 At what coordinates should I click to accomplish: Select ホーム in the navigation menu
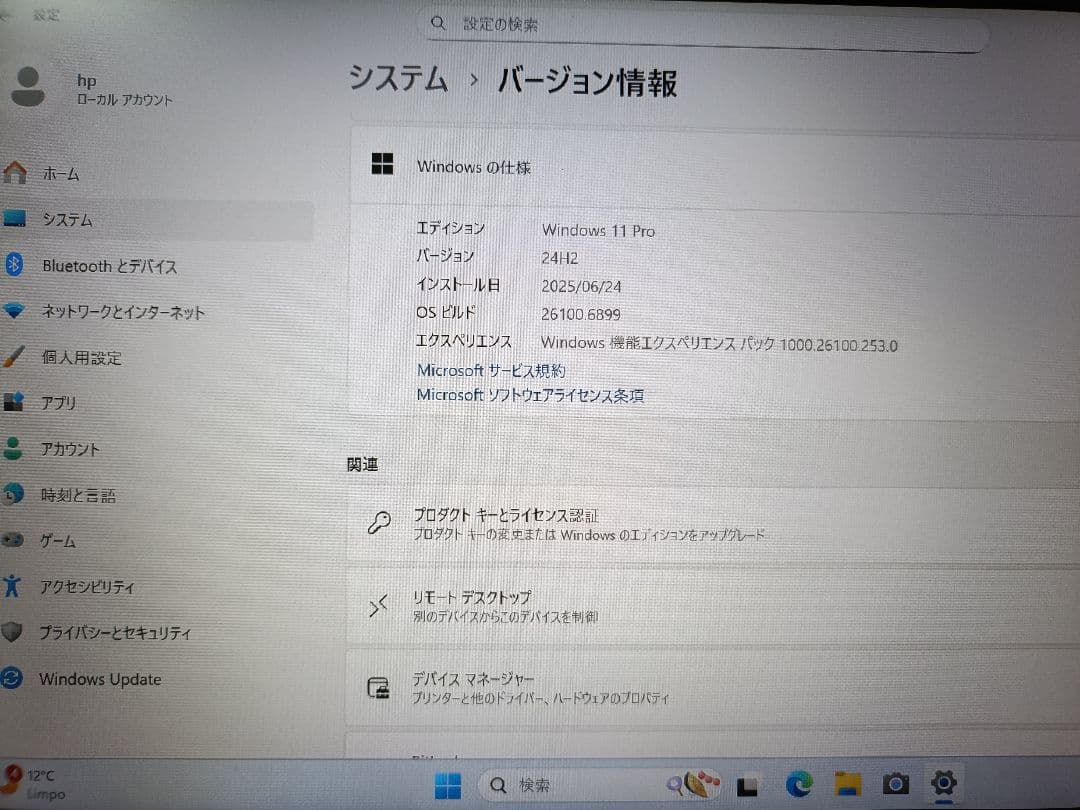coord(62,173)
